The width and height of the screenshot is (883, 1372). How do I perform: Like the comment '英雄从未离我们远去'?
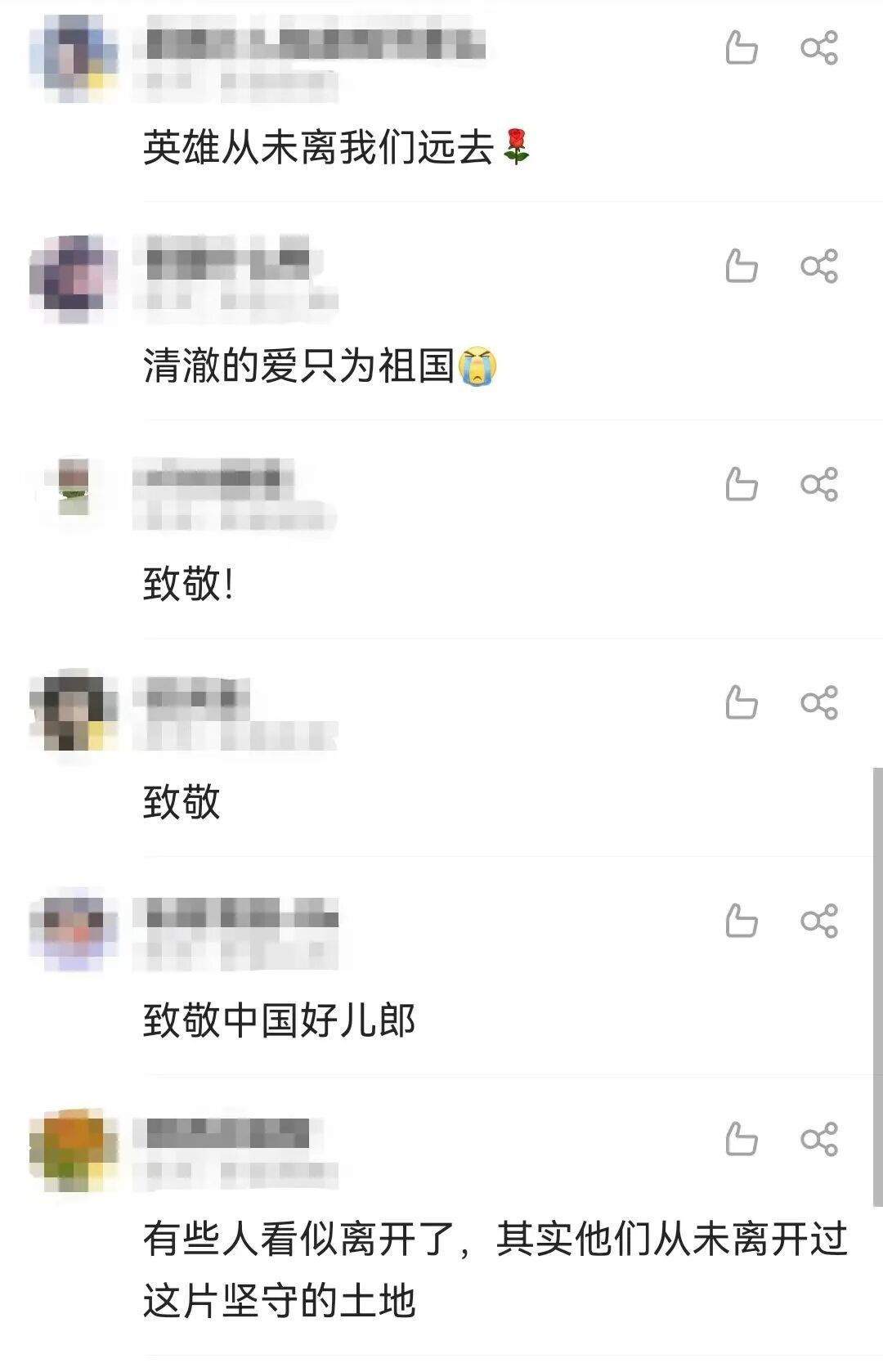pos(742,47)
